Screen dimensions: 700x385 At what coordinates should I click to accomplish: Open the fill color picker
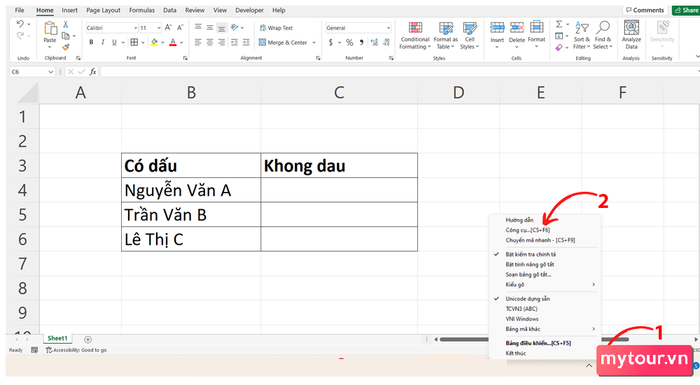[x=154, y=42]
